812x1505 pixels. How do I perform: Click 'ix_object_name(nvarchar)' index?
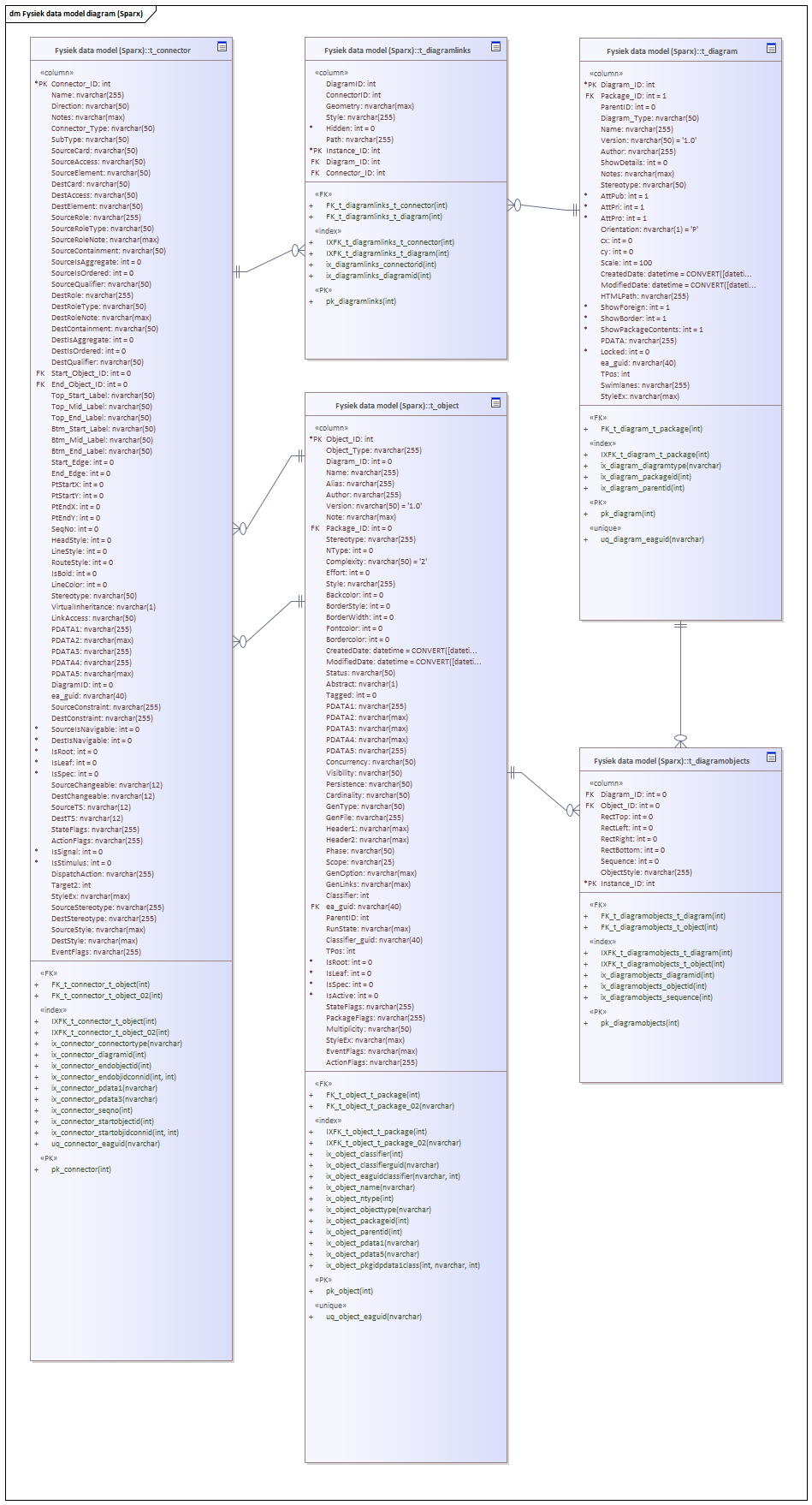370,1187
